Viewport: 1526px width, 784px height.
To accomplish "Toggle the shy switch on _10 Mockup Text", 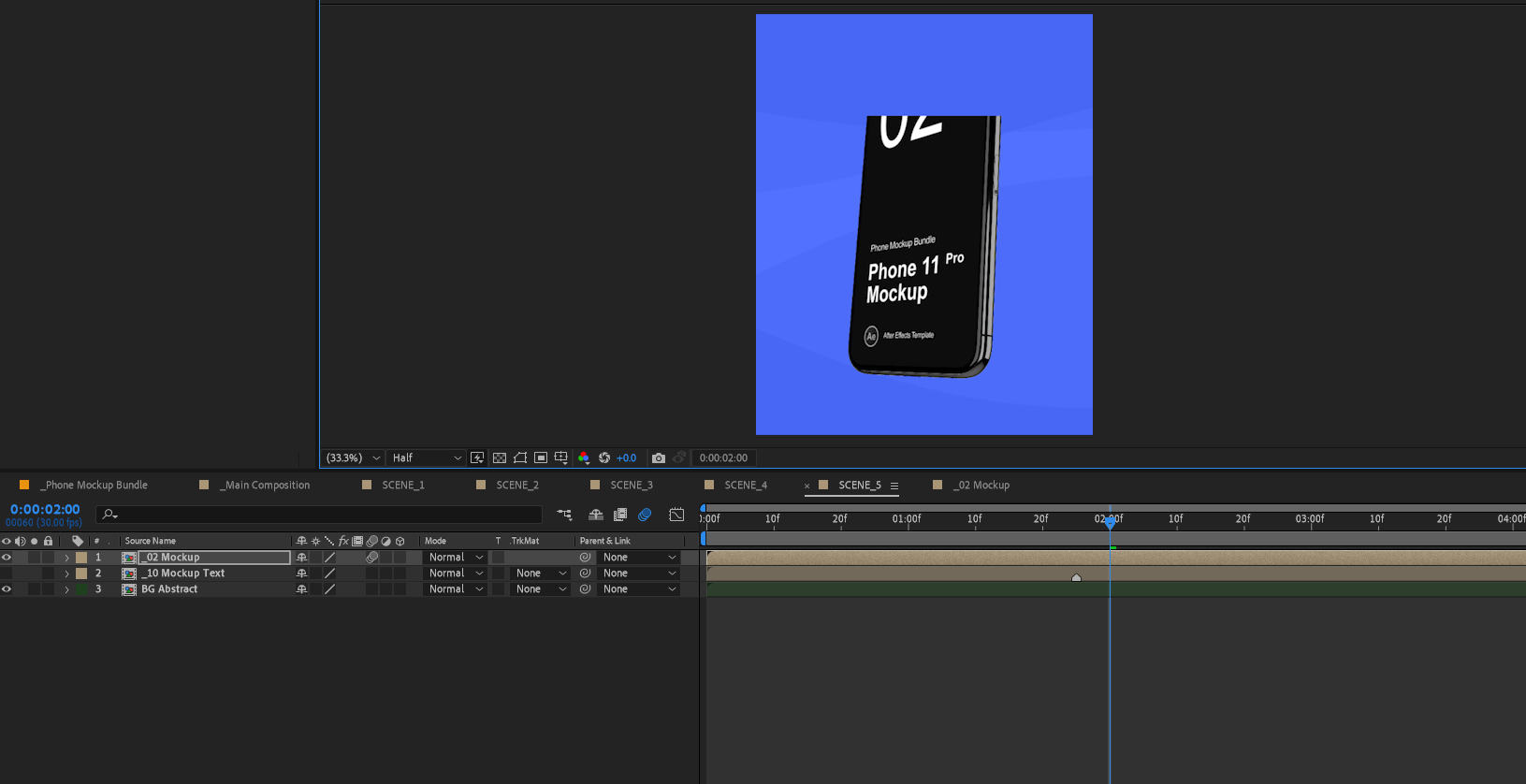I will [x=301, y=573].
